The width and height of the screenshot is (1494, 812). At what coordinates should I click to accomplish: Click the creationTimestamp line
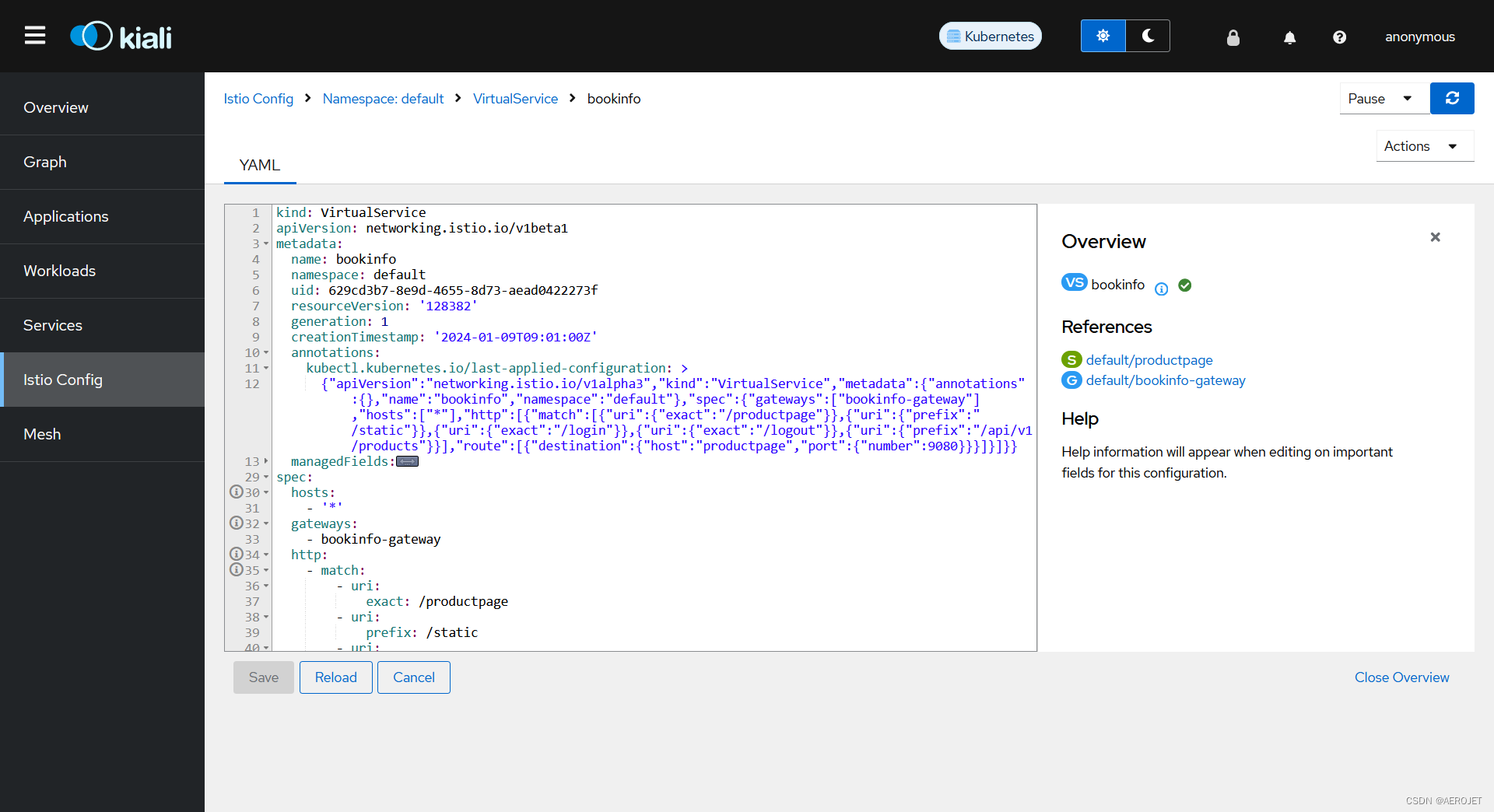[444, 337]
